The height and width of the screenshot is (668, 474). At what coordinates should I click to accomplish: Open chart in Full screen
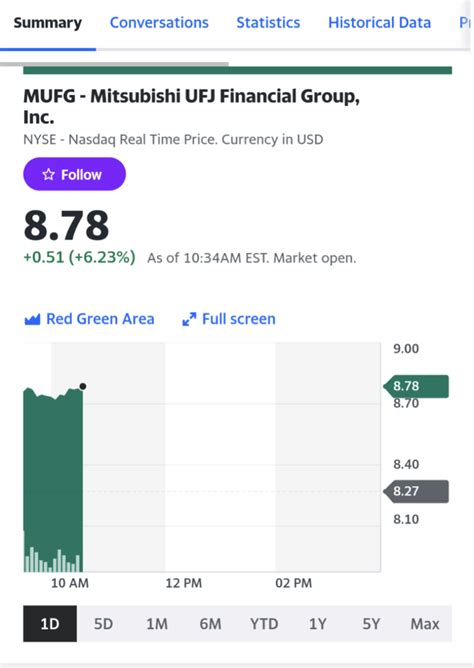tap(229, 319)
